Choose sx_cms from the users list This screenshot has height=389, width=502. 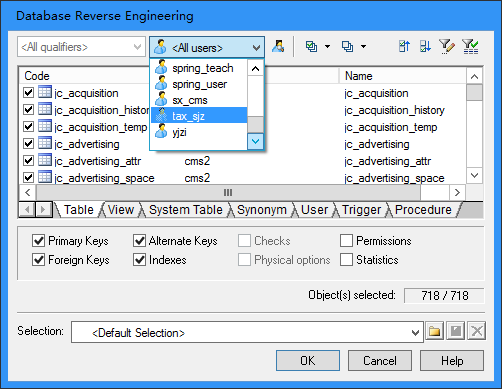[x=199, y=100]
